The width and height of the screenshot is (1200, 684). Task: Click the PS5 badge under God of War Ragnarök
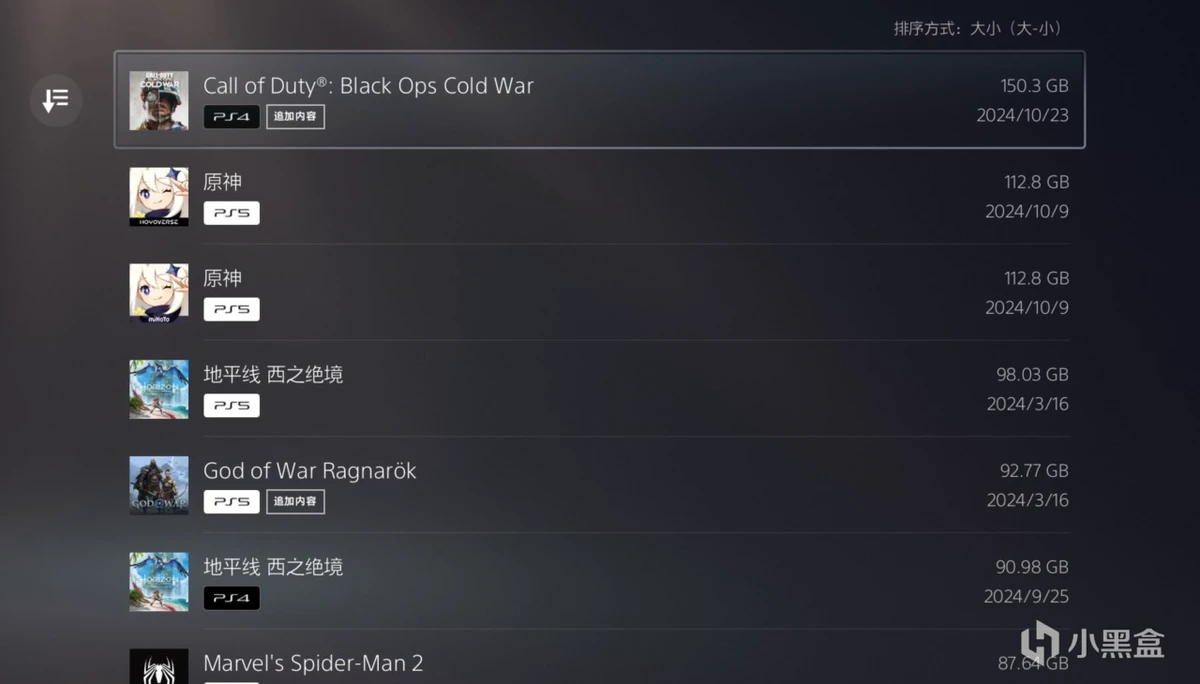(232, 501)
